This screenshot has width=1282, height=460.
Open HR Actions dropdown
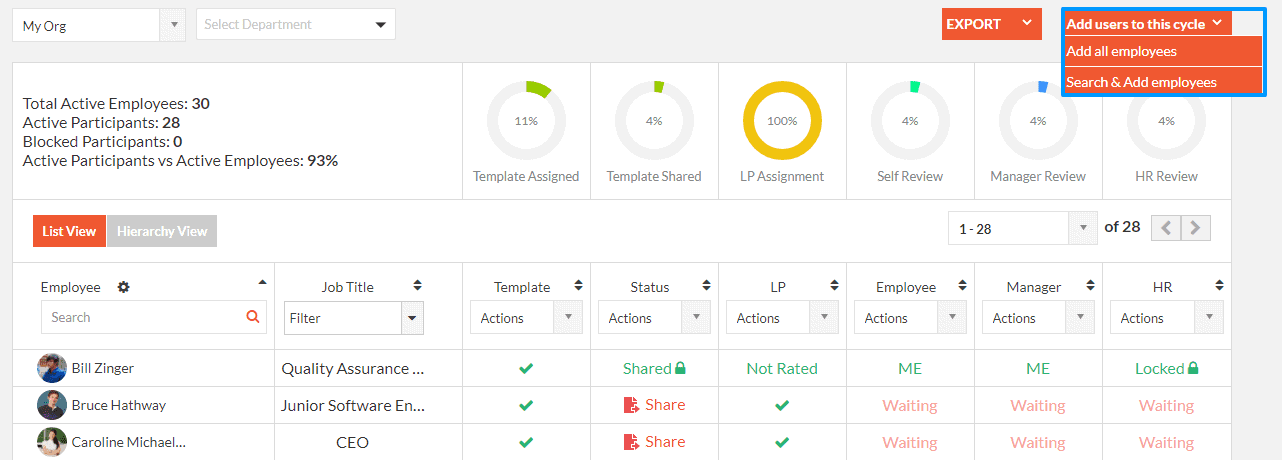[1166, 318]
